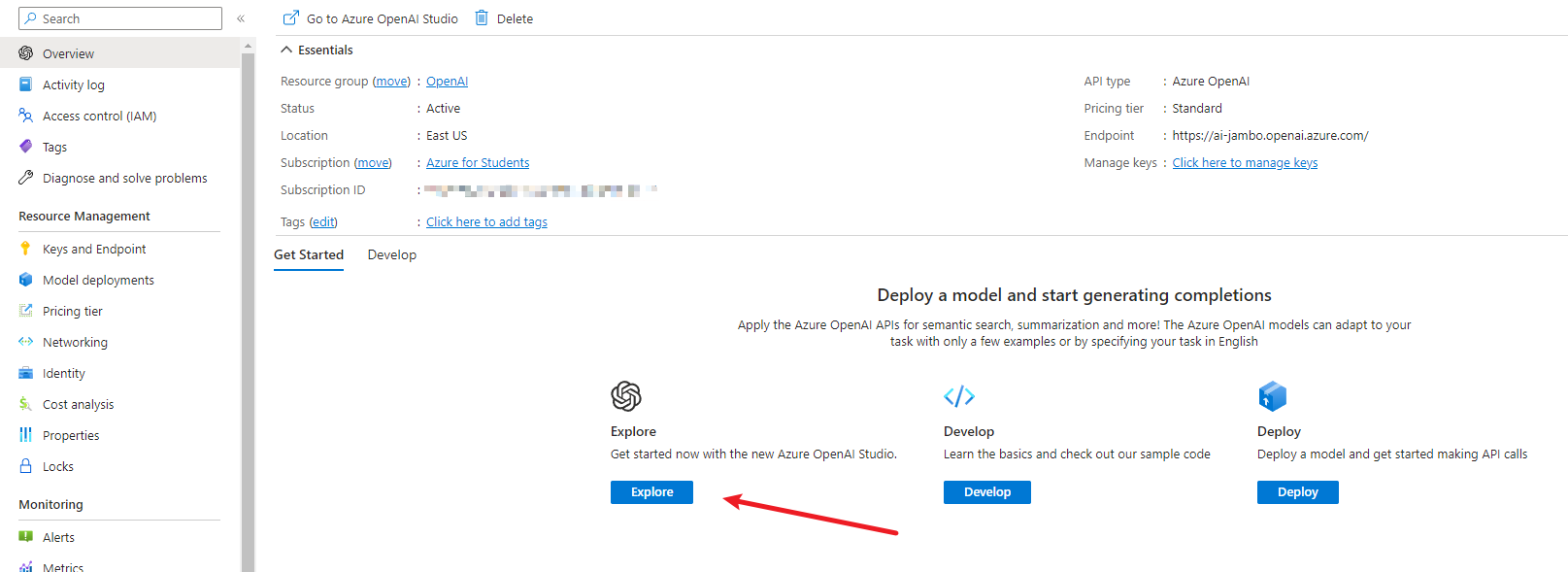
Task: Click the Cost analysis icon
Action: [x=26, y=404]
